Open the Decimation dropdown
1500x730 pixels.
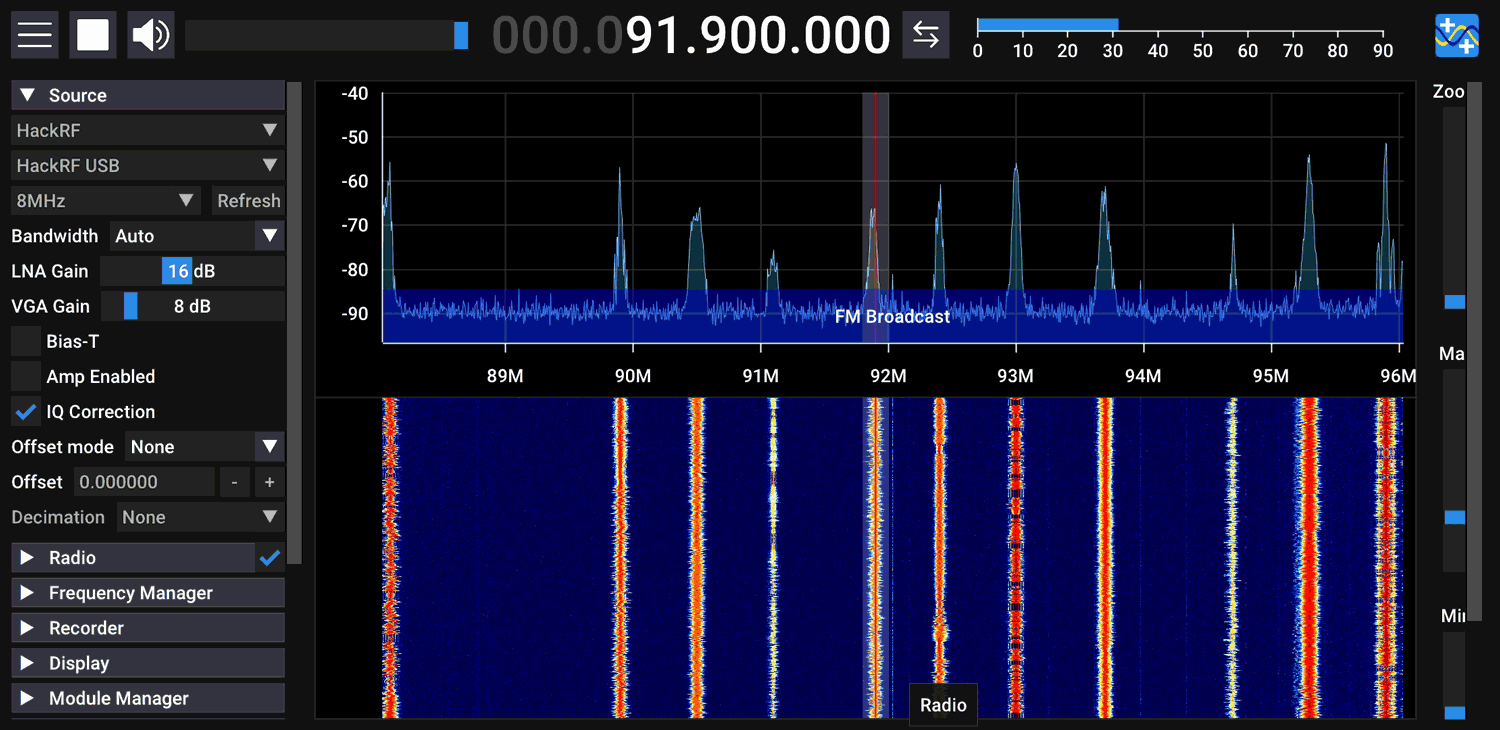click(x=200, y=517)
